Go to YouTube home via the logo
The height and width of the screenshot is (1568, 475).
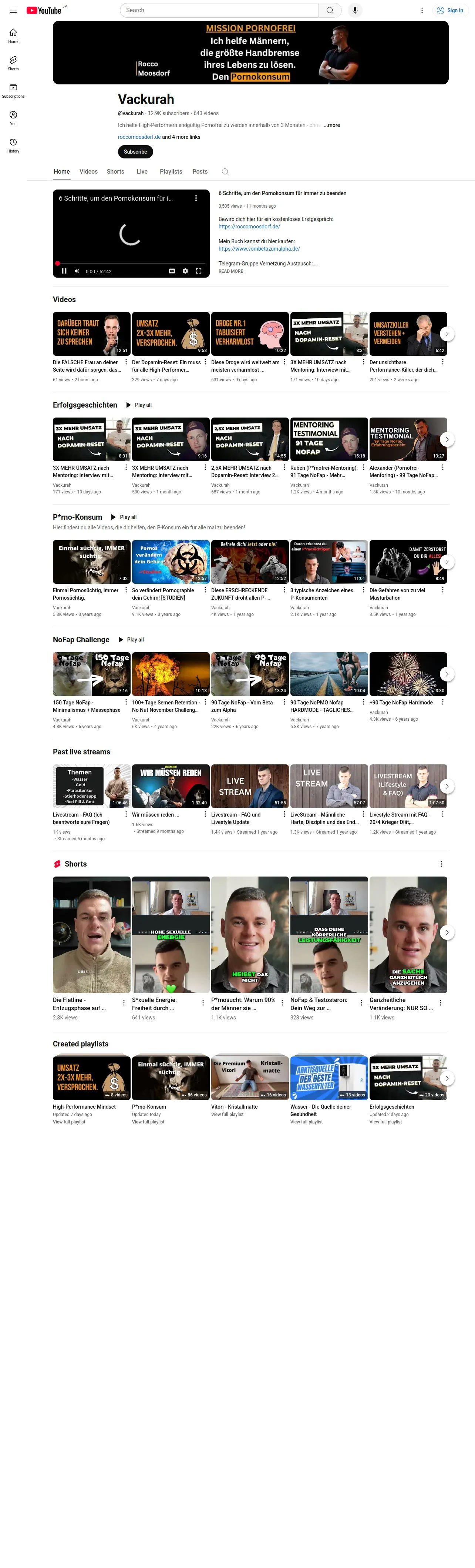tap(44, 10)
